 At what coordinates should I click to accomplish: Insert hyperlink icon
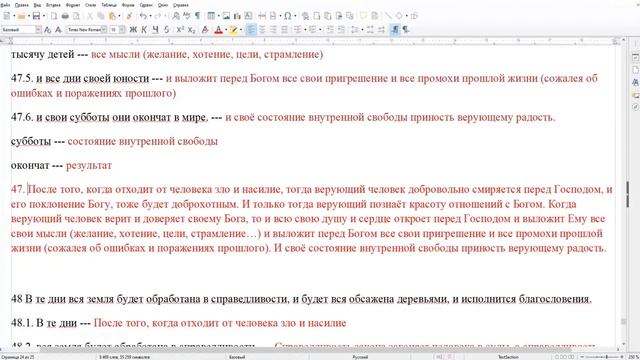(x=305, y=16)
